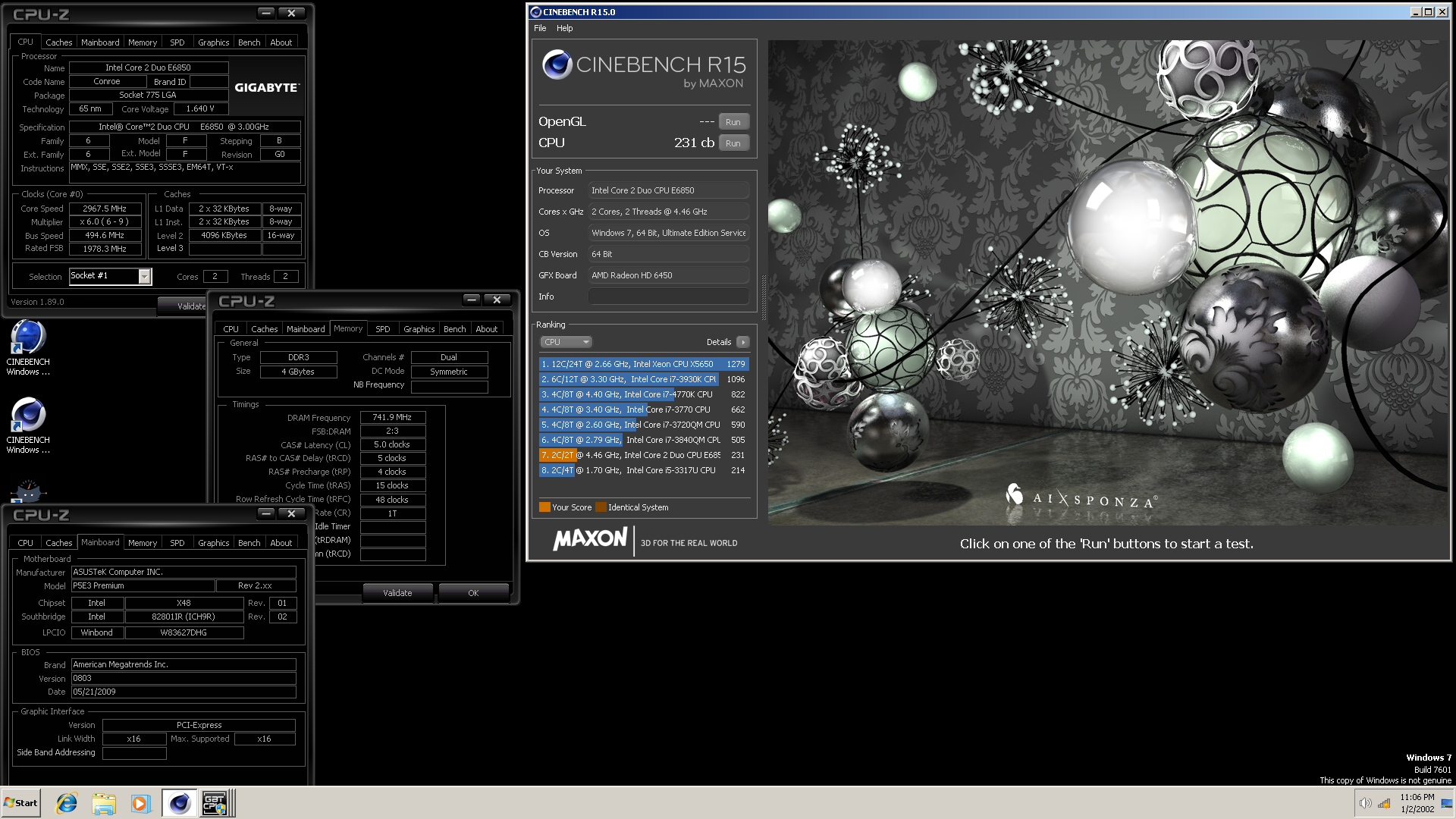Screen dimensions: 1456x819
Task: Switch to CPU tab in bottom CPU-Z window
Action: (25, 543)
